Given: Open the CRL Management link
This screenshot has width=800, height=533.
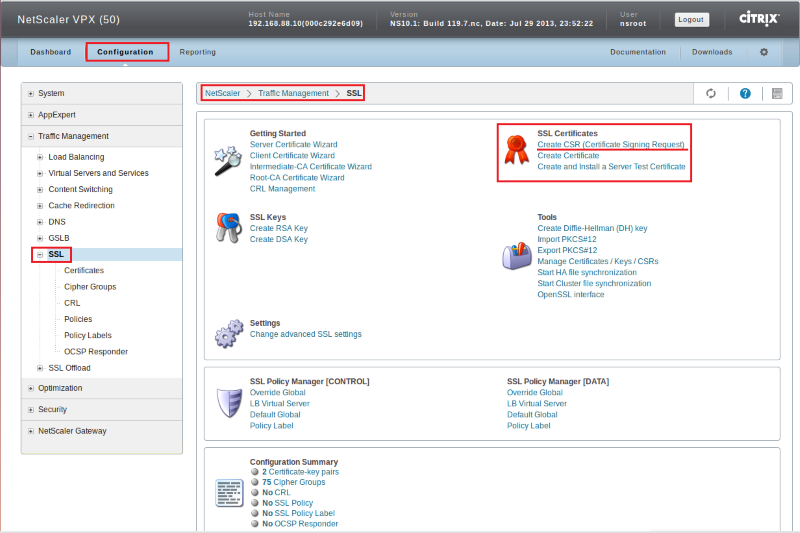Looking at the screenshot, I should tap(282, 189).
